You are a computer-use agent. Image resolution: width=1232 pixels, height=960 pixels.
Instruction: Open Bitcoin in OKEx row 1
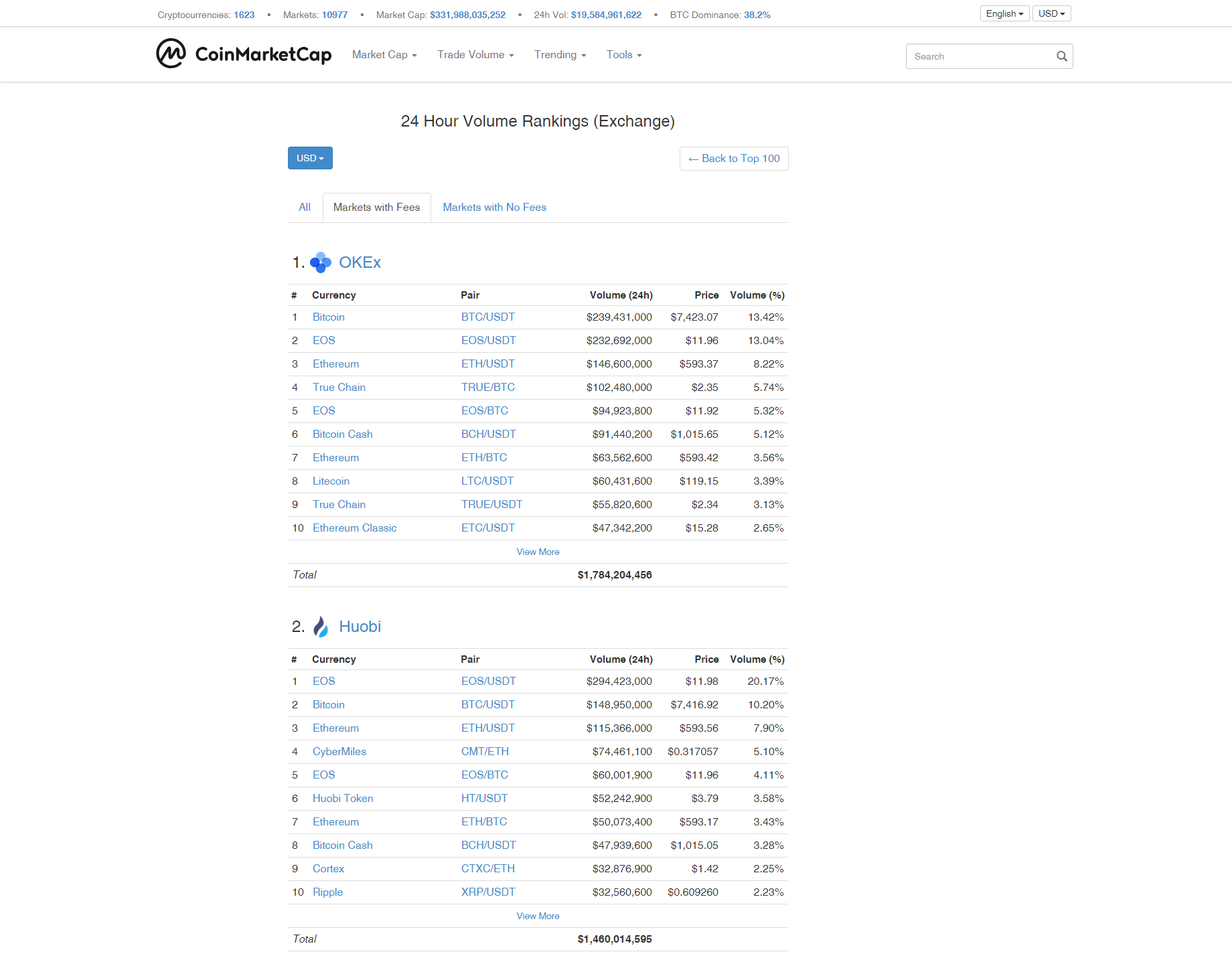(329, 317)
